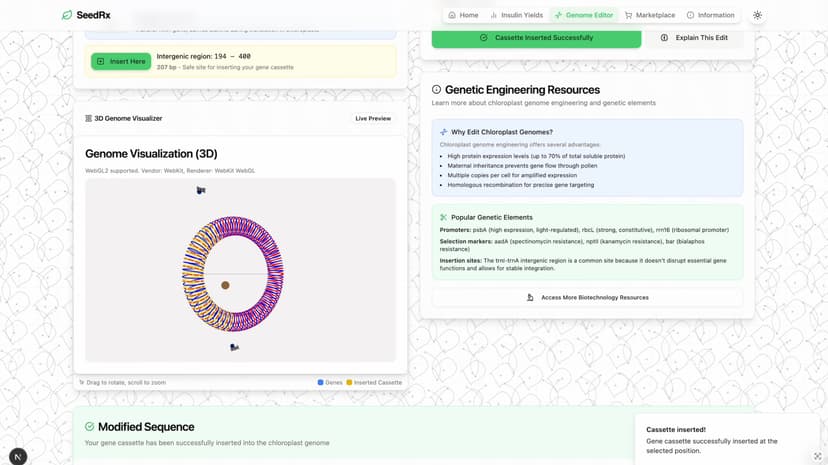Screen dimensions: 828x465
Task: Click the yellow Inserted Cassette legend swatch
Action: (349, 382)
